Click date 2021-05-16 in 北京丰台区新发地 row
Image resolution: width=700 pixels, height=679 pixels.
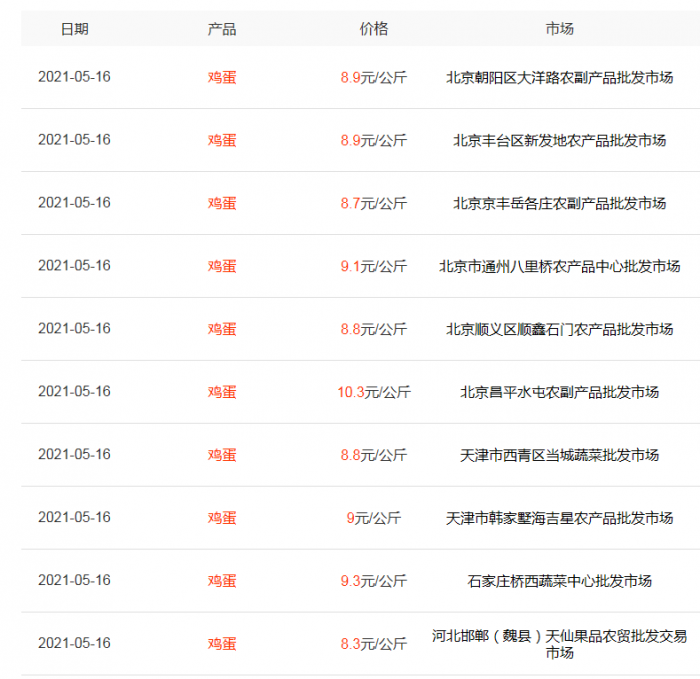[74, 140]
